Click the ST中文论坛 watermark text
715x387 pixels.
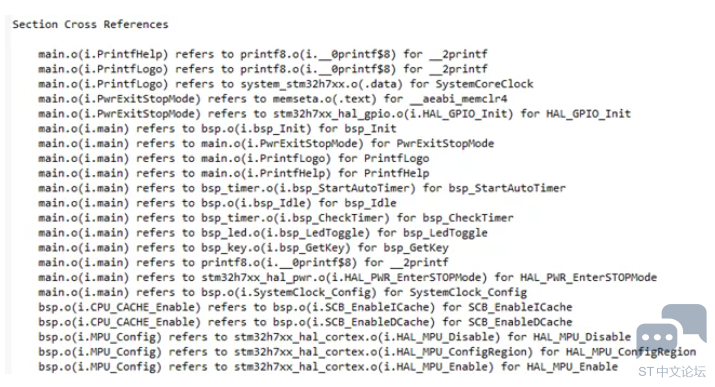tap(671, 372)
